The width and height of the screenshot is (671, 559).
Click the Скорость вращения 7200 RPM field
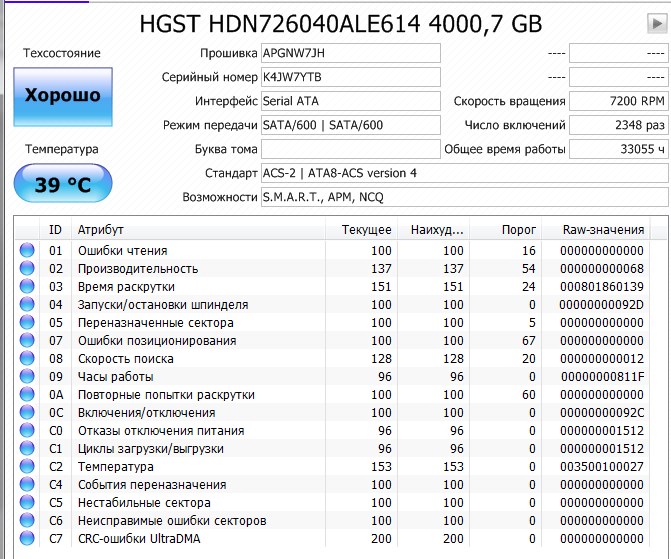point(618,101)
